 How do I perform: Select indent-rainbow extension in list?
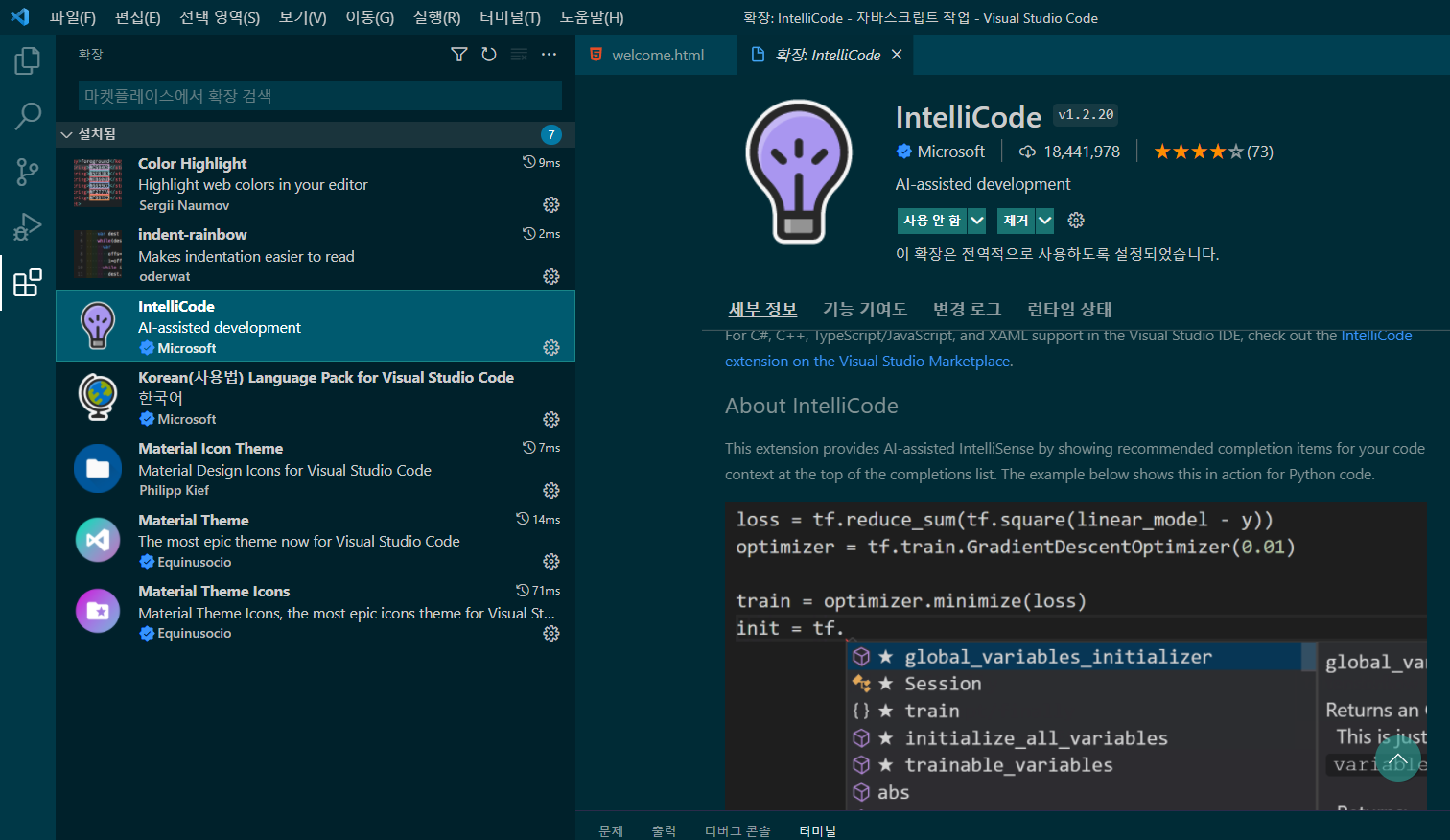click(x=316, y=254)
